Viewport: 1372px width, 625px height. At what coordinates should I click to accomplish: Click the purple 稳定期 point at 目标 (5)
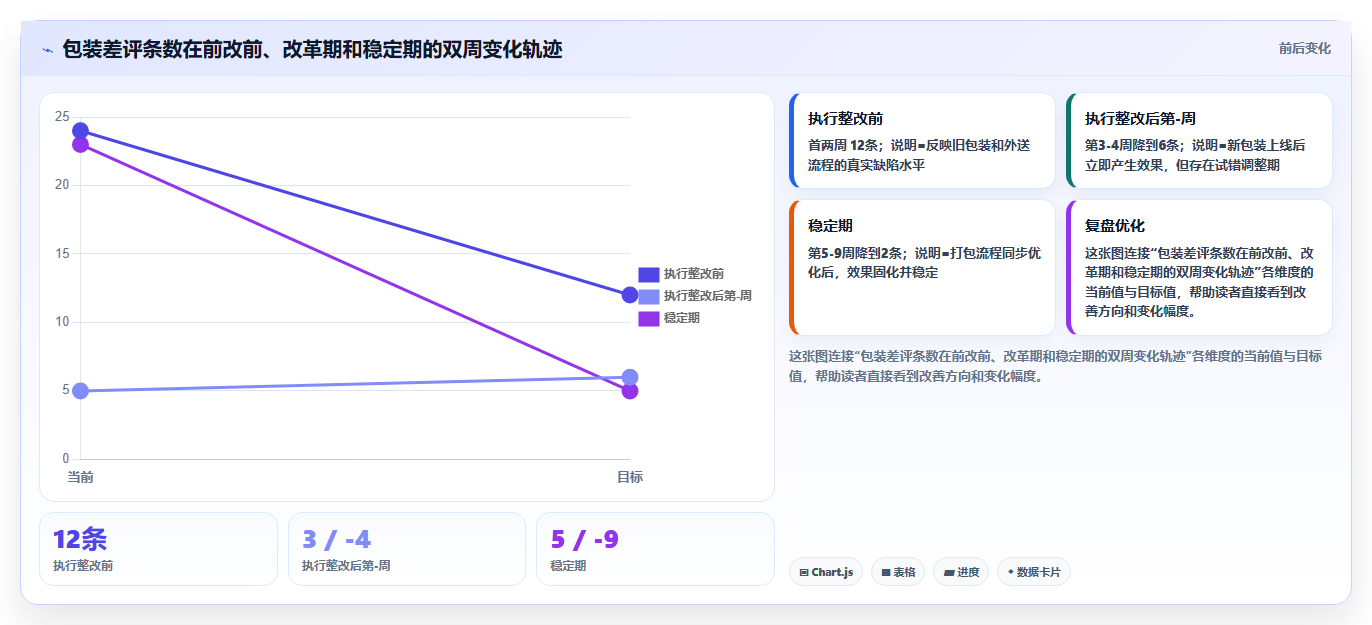(630, 391)
